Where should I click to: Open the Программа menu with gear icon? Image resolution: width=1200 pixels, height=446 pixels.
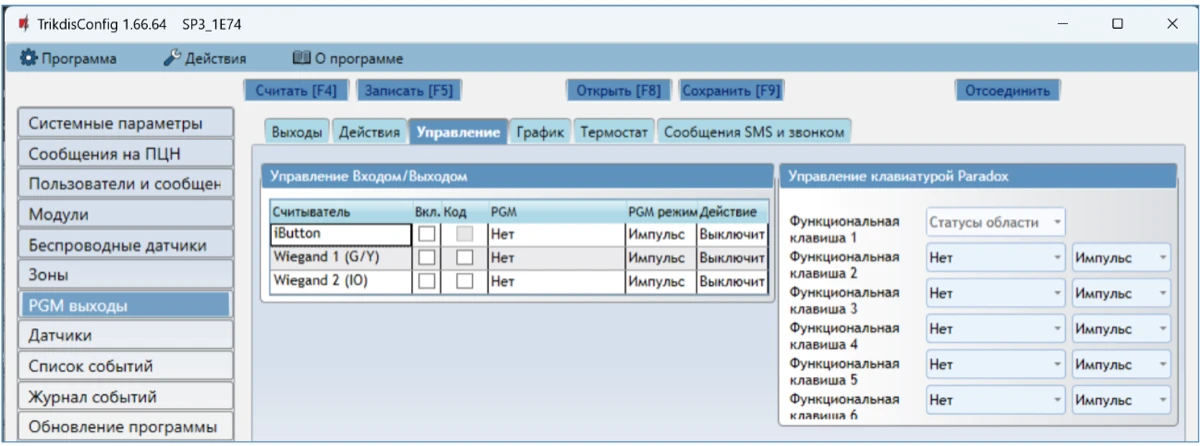[x=68, y=59]
